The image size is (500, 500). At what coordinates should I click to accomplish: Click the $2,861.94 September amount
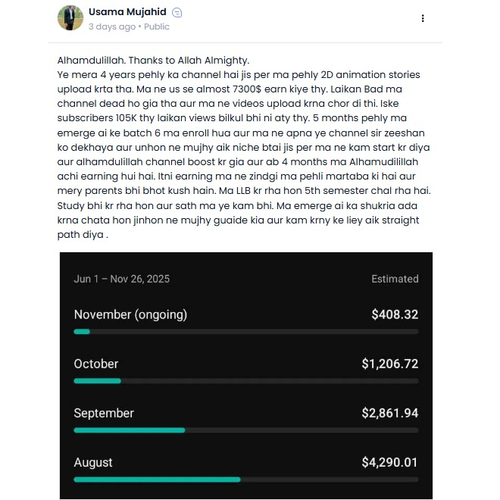[x=390, y=413]
